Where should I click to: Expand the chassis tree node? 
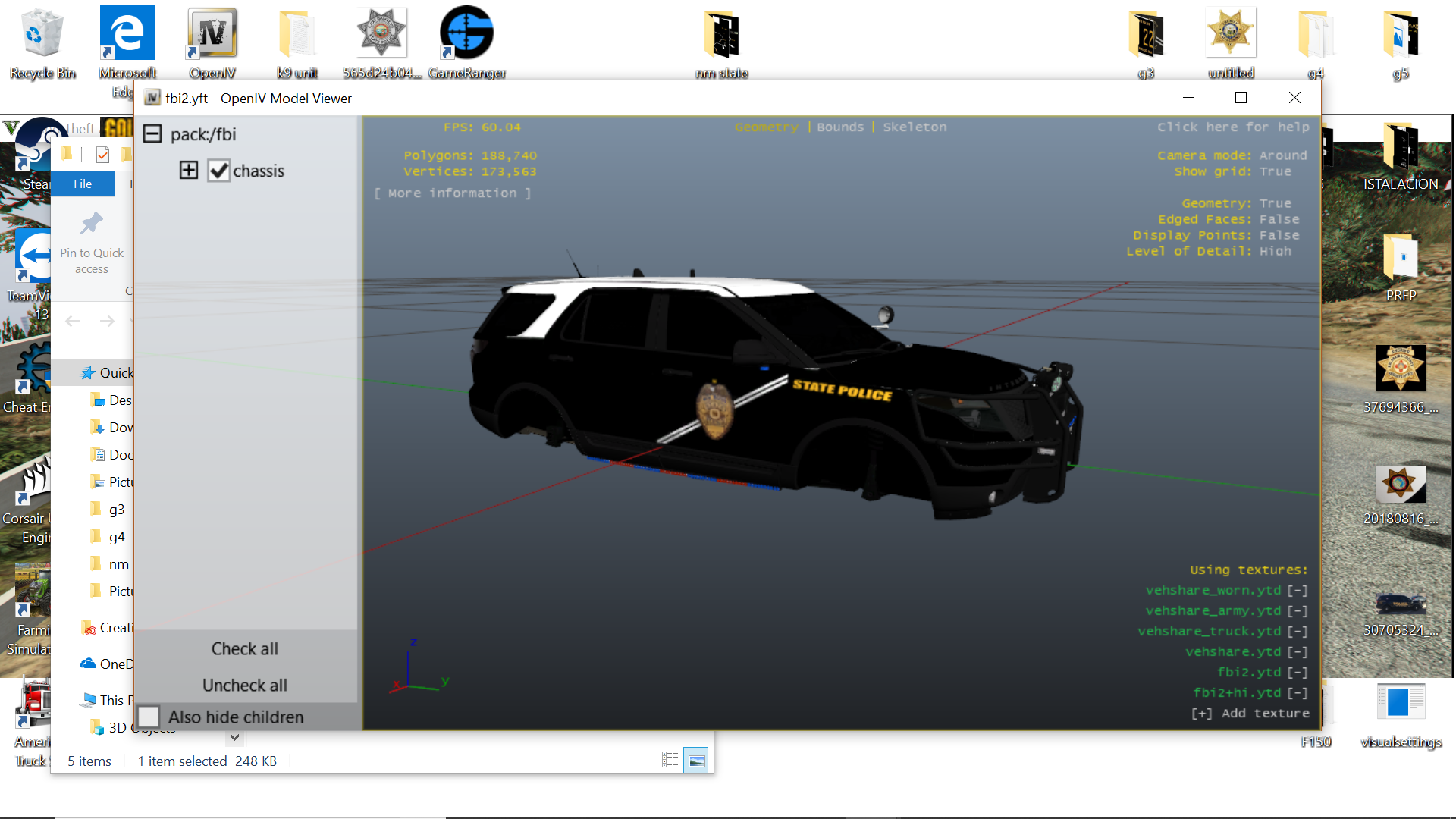point(189,170)
